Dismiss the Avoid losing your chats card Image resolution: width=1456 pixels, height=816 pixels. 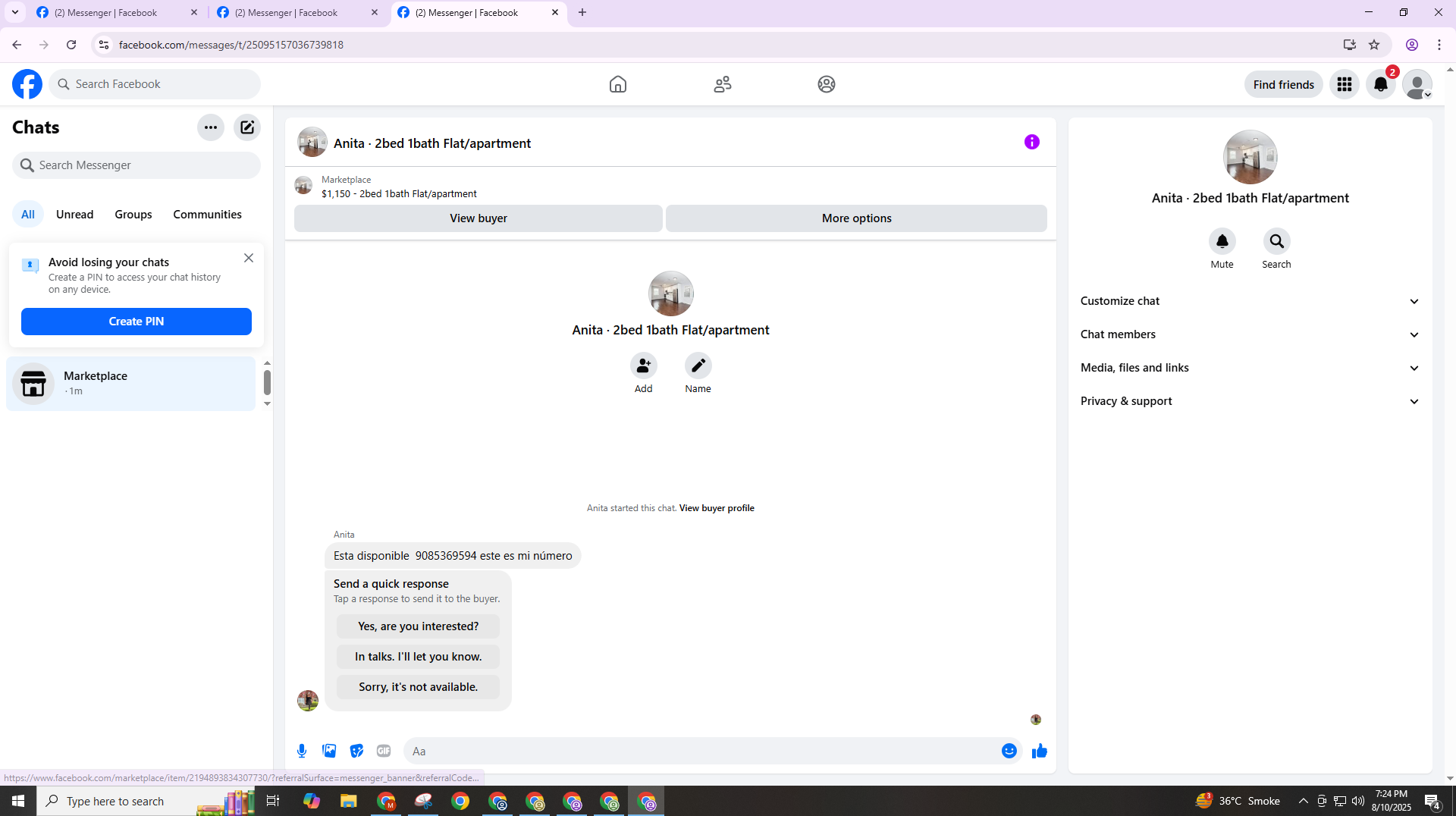click(x=249, y=259)
